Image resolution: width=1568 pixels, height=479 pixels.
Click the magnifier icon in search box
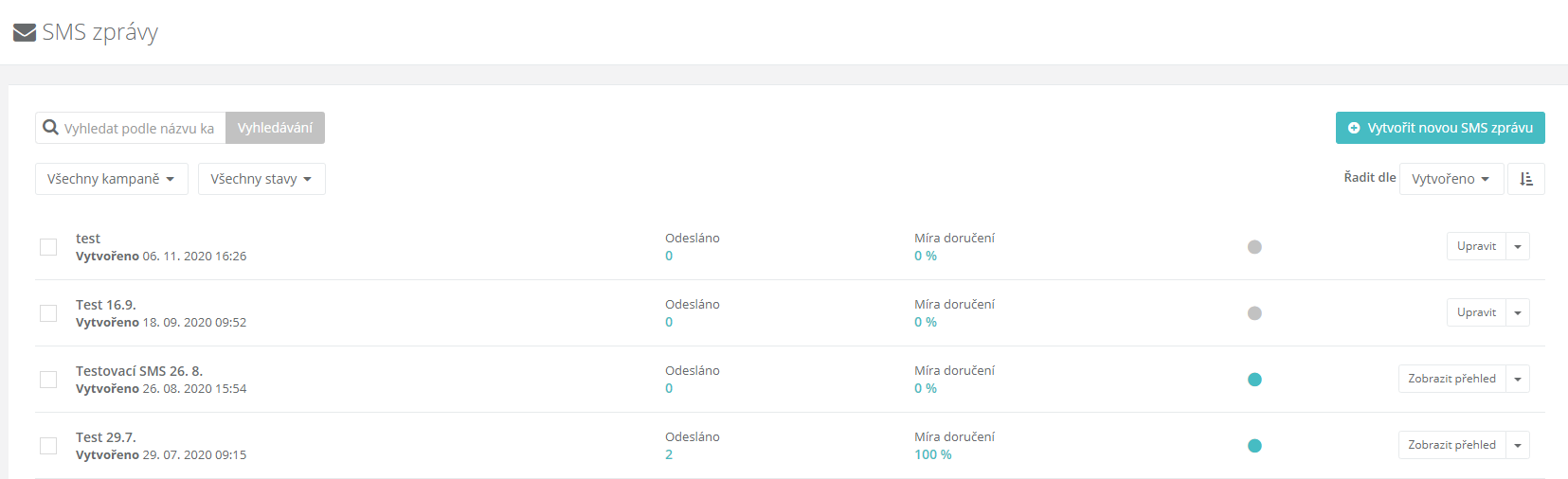[51, 127]
